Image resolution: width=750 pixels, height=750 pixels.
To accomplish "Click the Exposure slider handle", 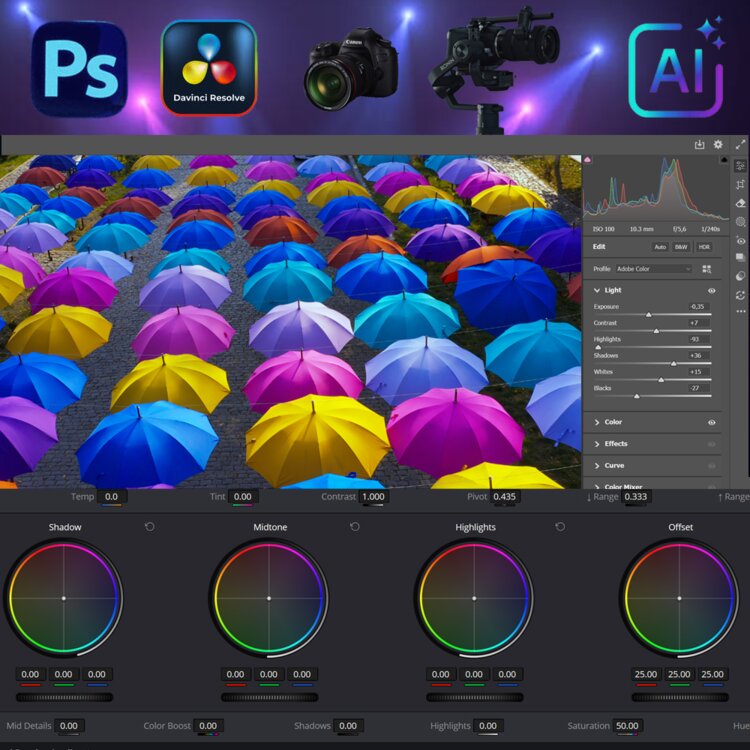I will 648,314.
